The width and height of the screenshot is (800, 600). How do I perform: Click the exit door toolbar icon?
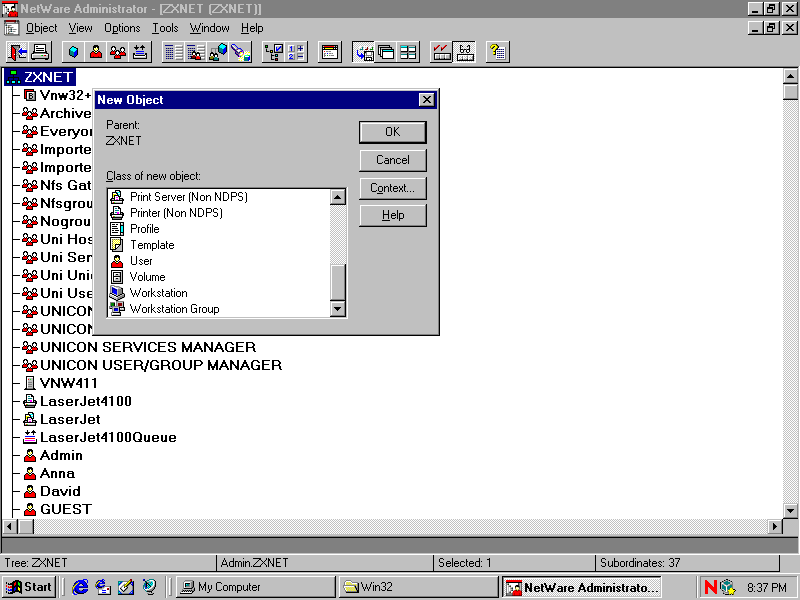pyautogui.click(x=17, y=52)
